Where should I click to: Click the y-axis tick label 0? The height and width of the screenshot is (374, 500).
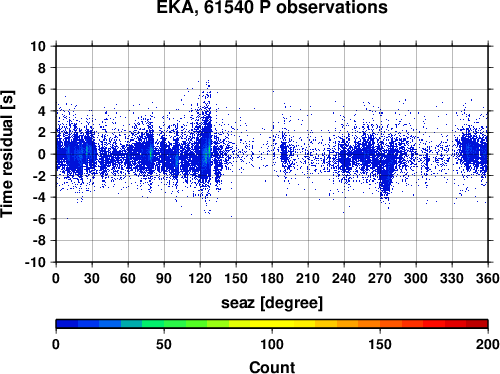pyautogui.click(x=42, y=154)
